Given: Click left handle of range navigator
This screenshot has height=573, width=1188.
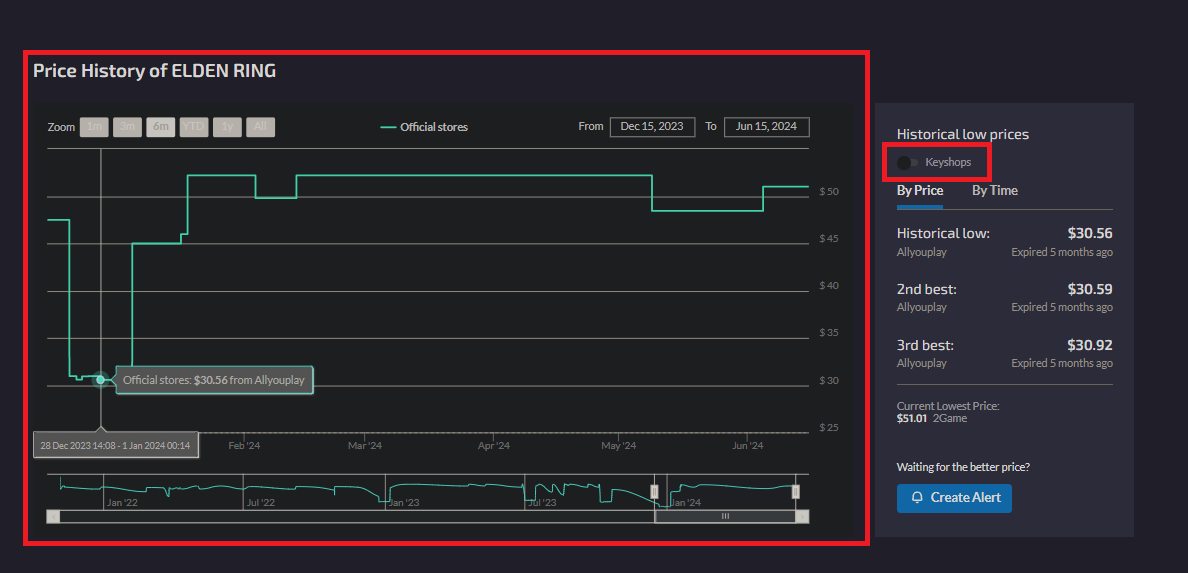Looking at the screenshot, I should tap(655, 491).
